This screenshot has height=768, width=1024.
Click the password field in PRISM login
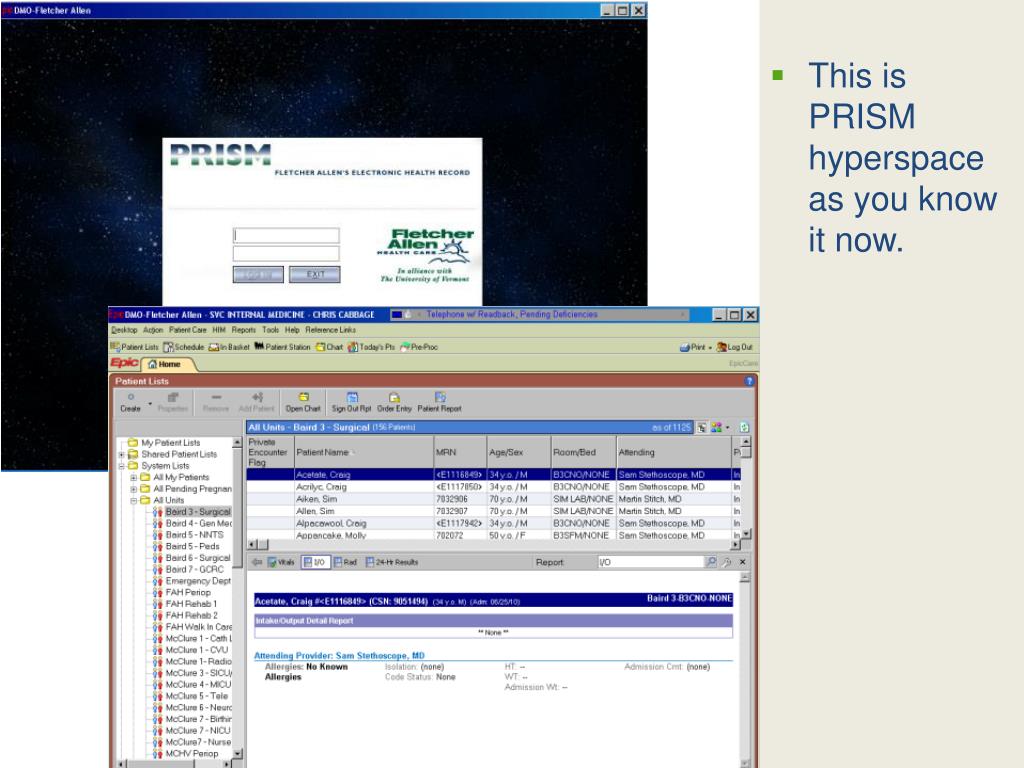click(286, 253)
